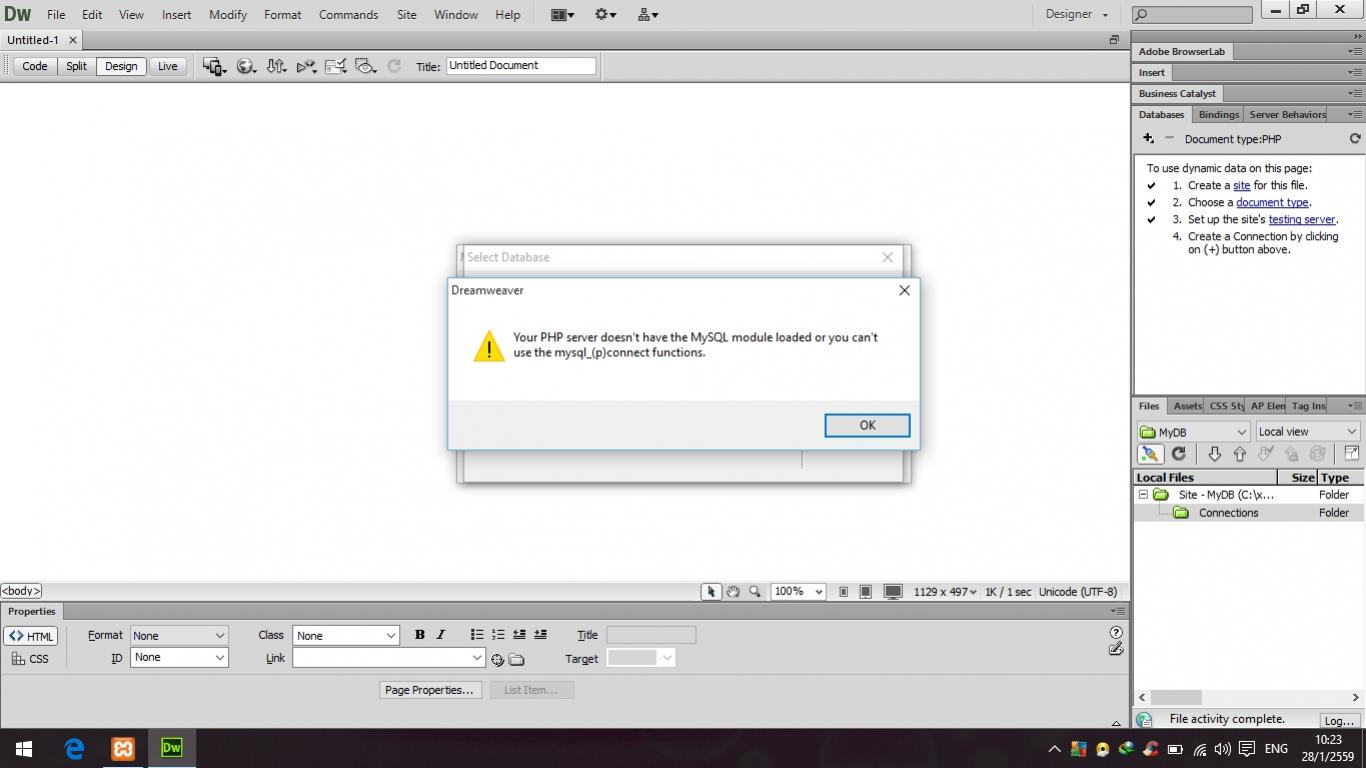Click Check browser compatibility icon
Viewport: 1366px width, 768px height.
[x=336, y=66]
